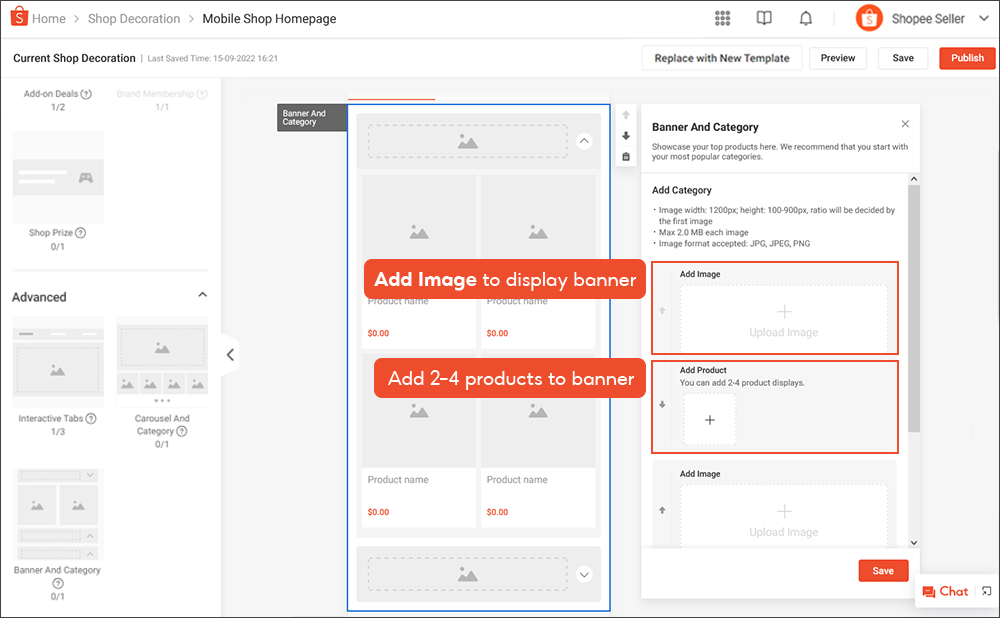The height and width of the screenshot is (618, 1000).
Task: Click the right panel vertical scrollbar
Action: (913, 300)
